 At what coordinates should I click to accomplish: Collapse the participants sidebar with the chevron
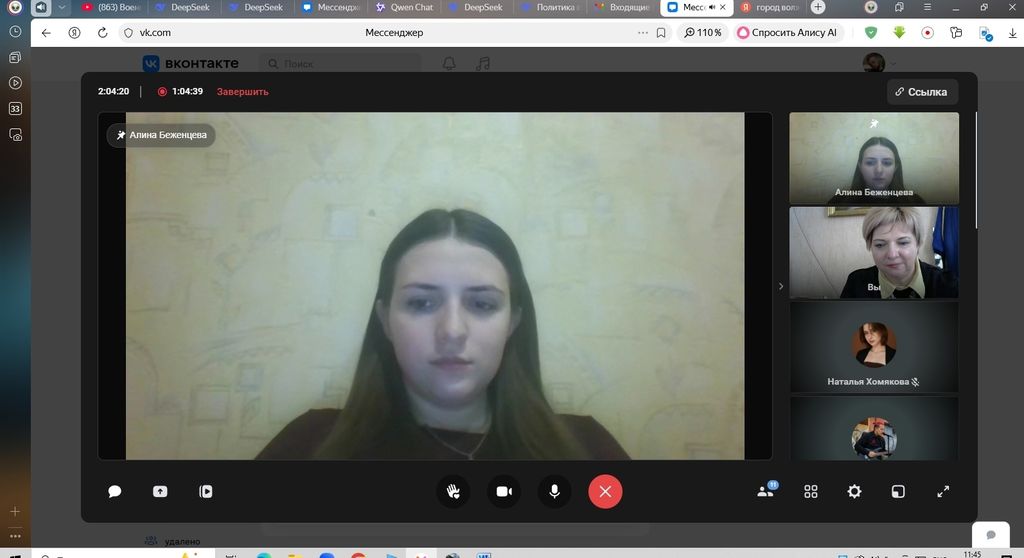pyautogui.click(x=781, y=287)
